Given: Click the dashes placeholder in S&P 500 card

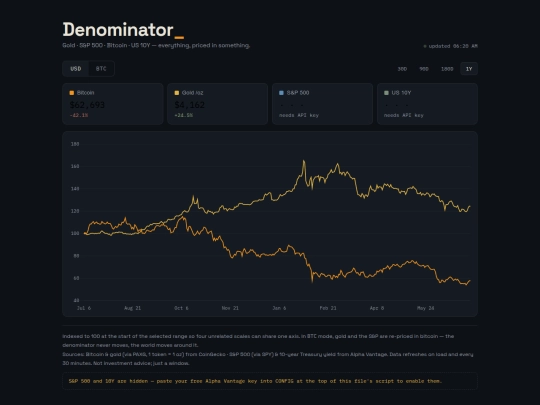Looking at the screenshot, I should pos(292,105).
